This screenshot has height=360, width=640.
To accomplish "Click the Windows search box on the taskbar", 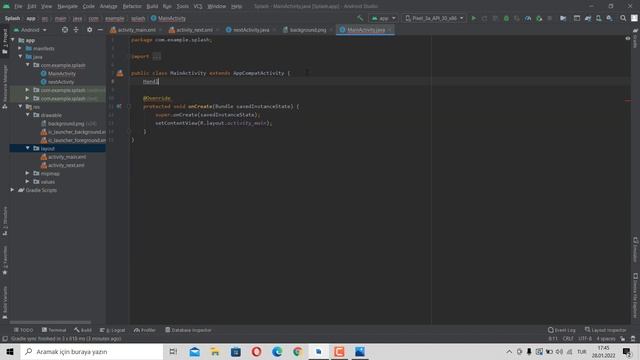I will point(92,351).
